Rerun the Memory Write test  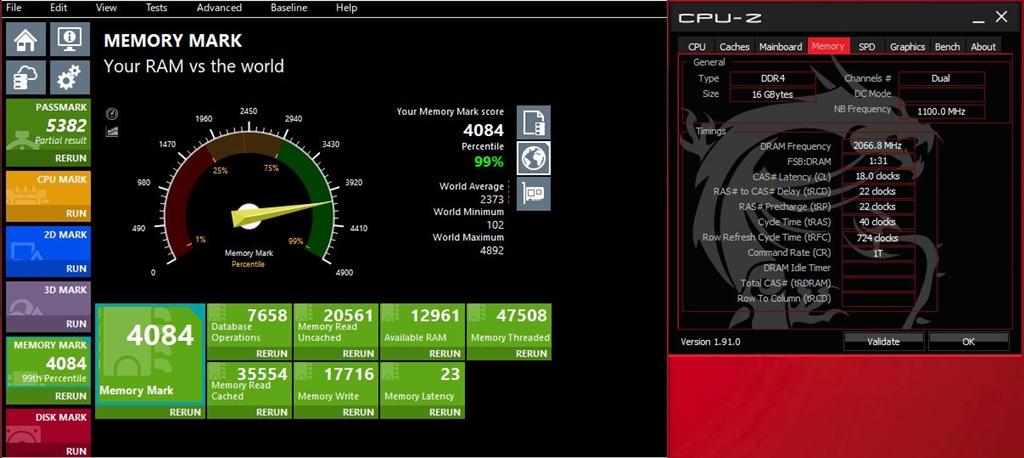(x=359, y=412)
